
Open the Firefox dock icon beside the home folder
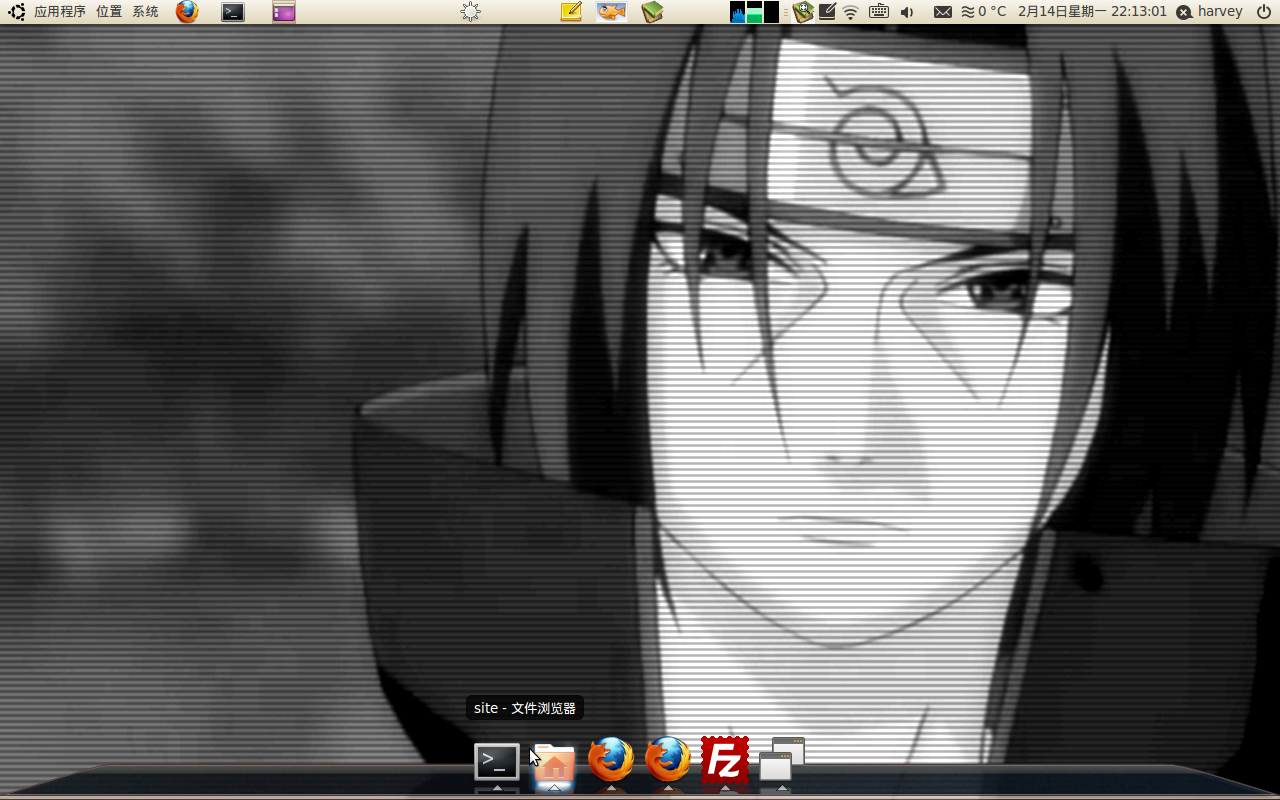click(611, 760)
